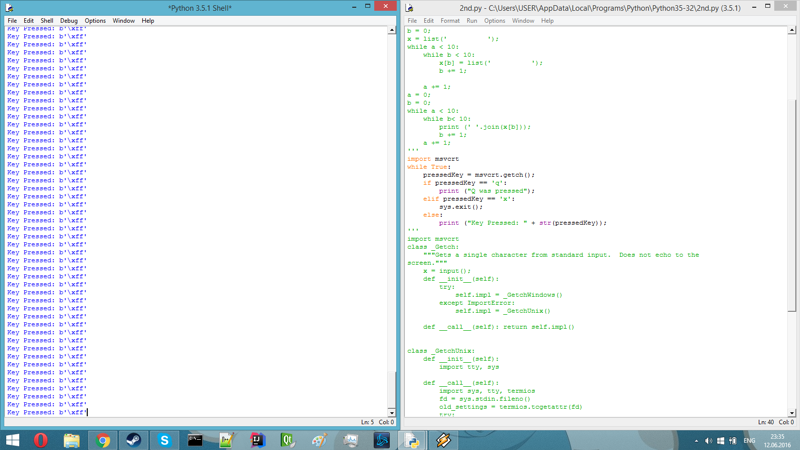Open Help menu in Python Shell window
The image size is (800, 450).
pyautogui.click(x=148, y=21)
